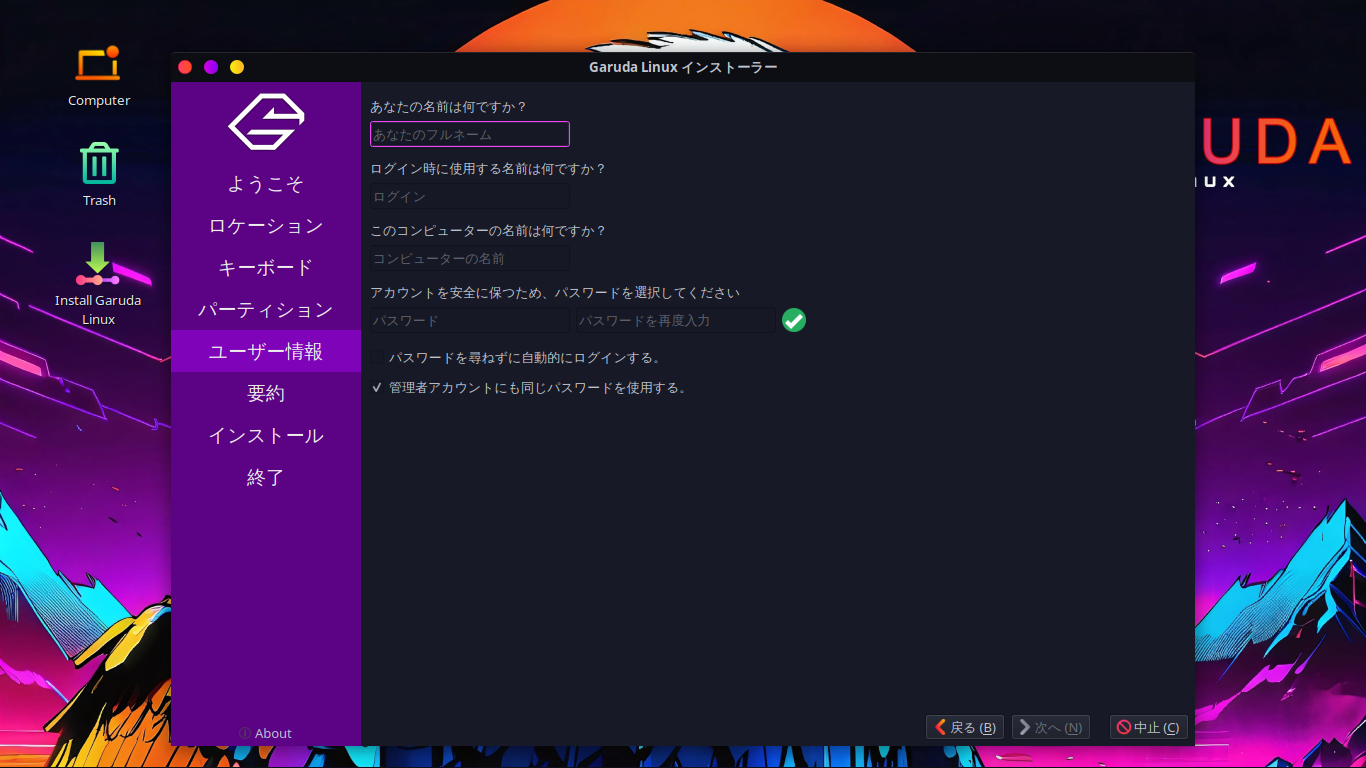This screenshot has width=1366, height=768.
Task: Select the ロケーション step in the sidebar
Action: 266,226
